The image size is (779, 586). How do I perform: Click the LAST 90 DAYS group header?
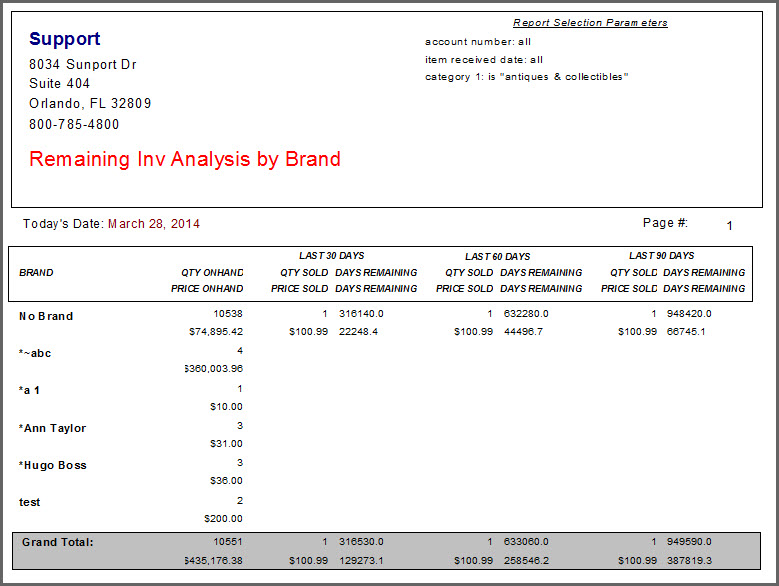coord(661,256)
